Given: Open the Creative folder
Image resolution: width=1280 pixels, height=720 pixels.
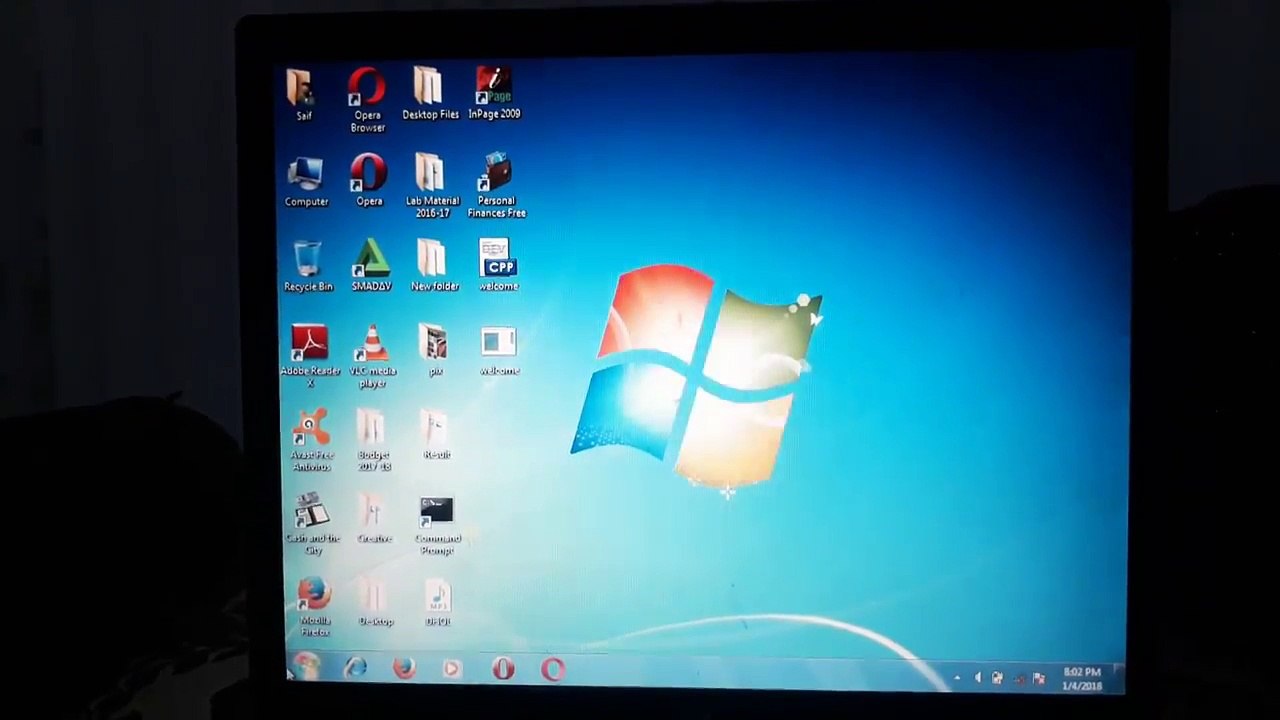Looking at the screenshot, I should [375, 518].
